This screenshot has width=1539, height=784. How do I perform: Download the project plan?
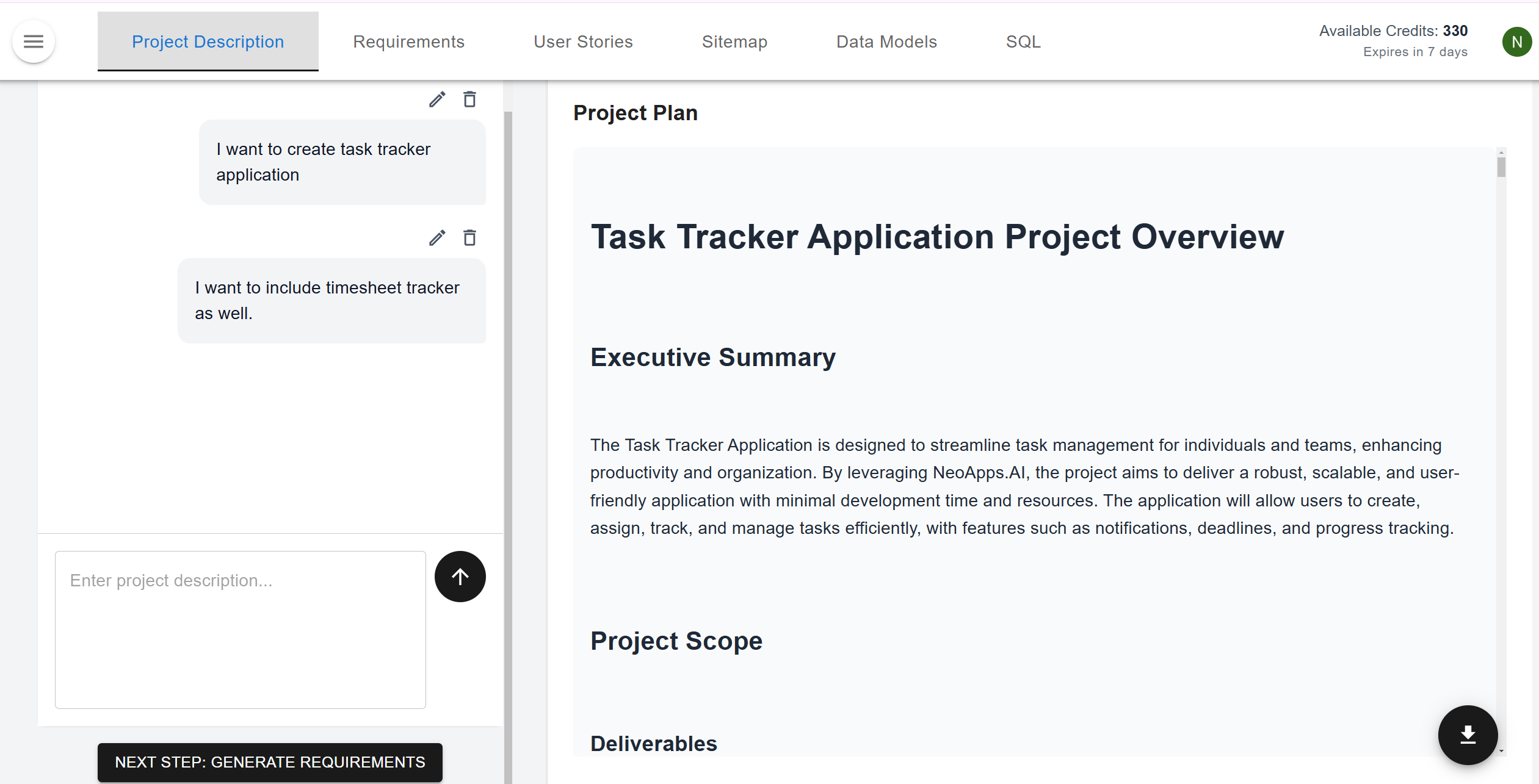1468,735
